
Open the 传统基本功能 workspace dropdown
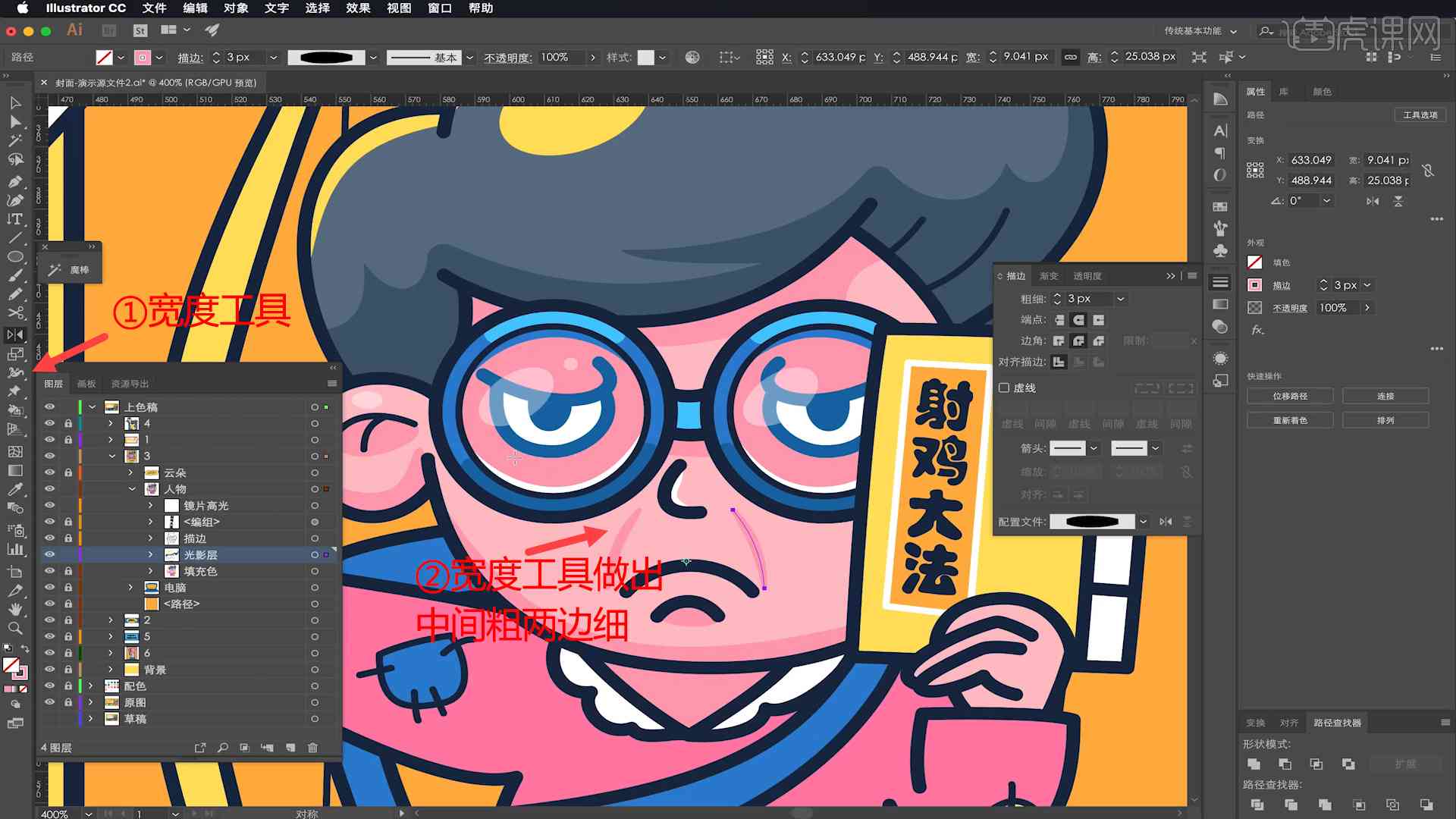click(1200, 31)
